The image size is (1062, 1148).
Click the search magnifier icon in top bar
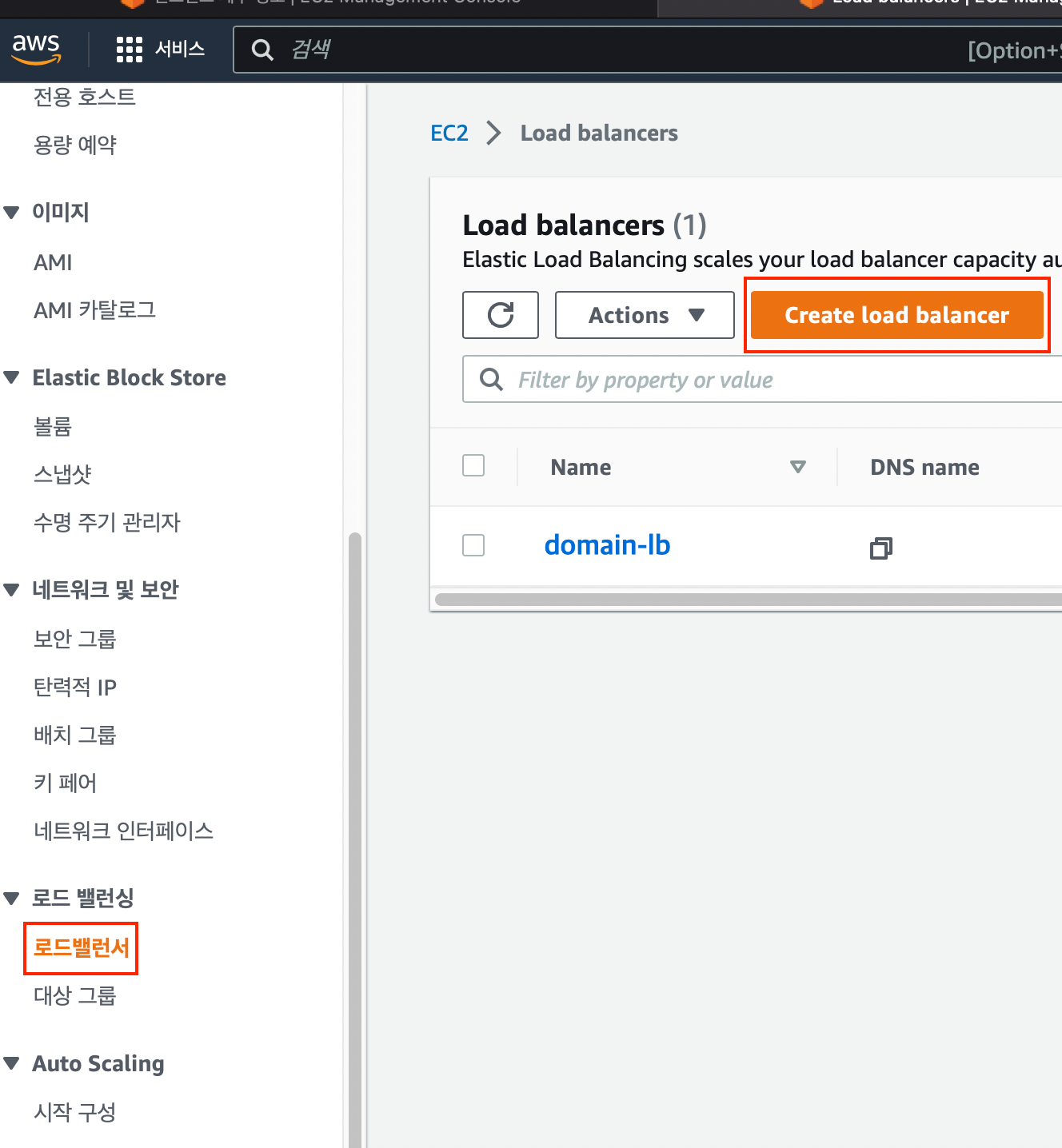262,50
